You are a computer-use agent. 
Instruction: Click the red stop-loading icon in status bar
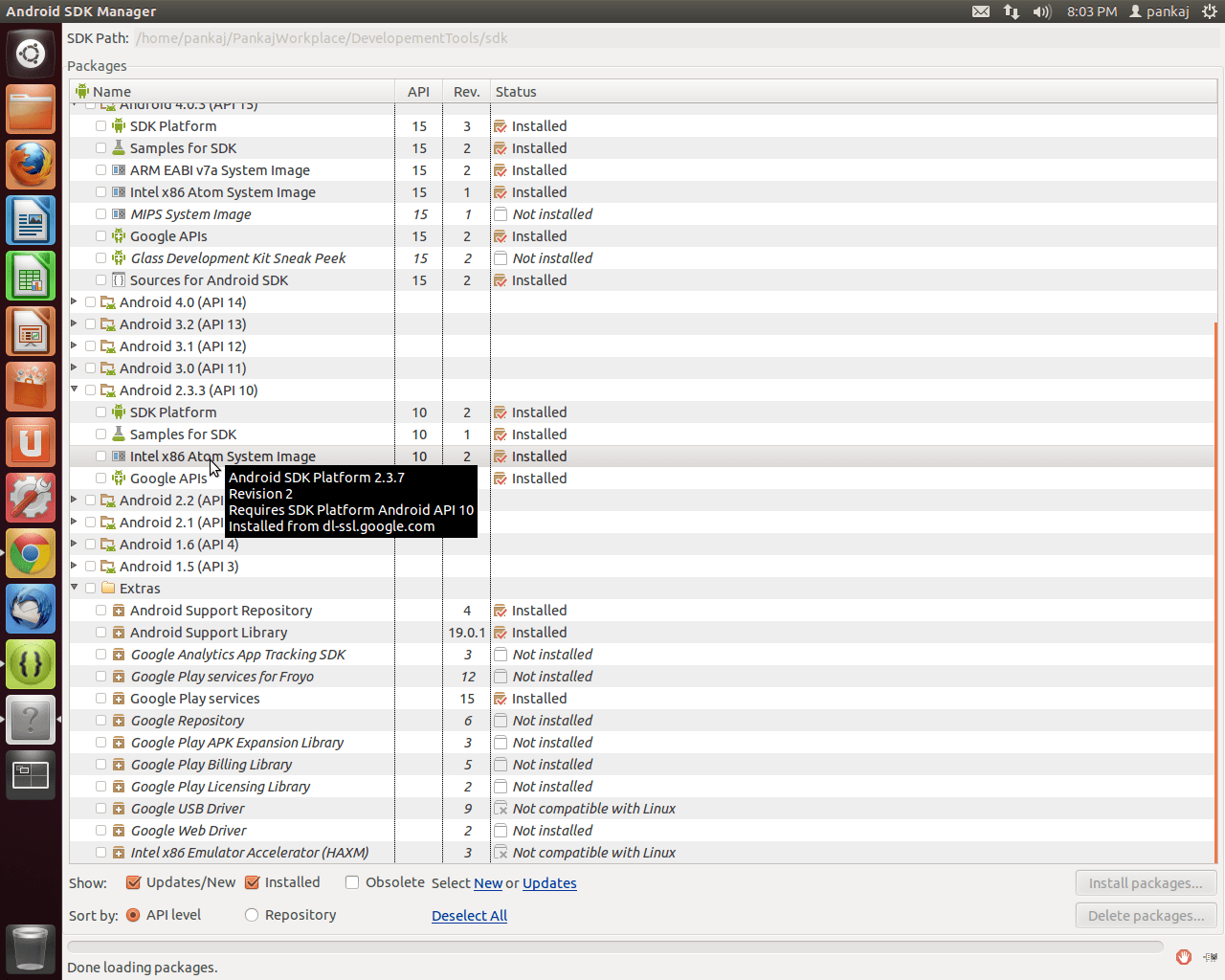[1184, 957]
